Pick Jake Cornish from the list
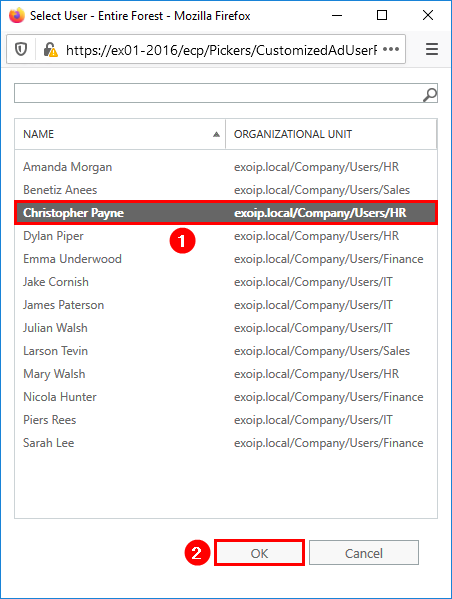The height and width of the screenshot is (599, 452). [226, 282]
